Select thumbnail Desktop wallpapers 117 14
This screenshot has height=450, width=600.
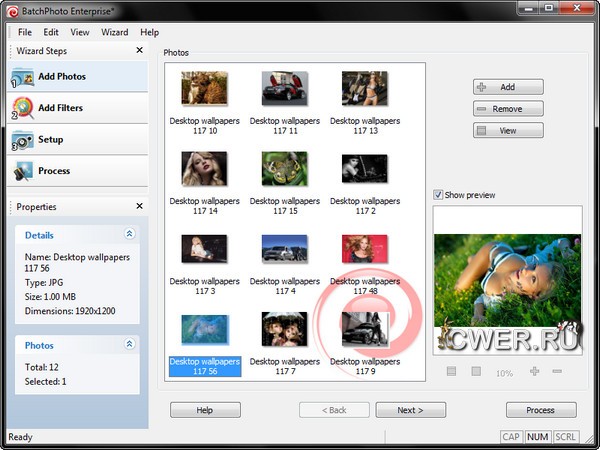tap(204, 169)
